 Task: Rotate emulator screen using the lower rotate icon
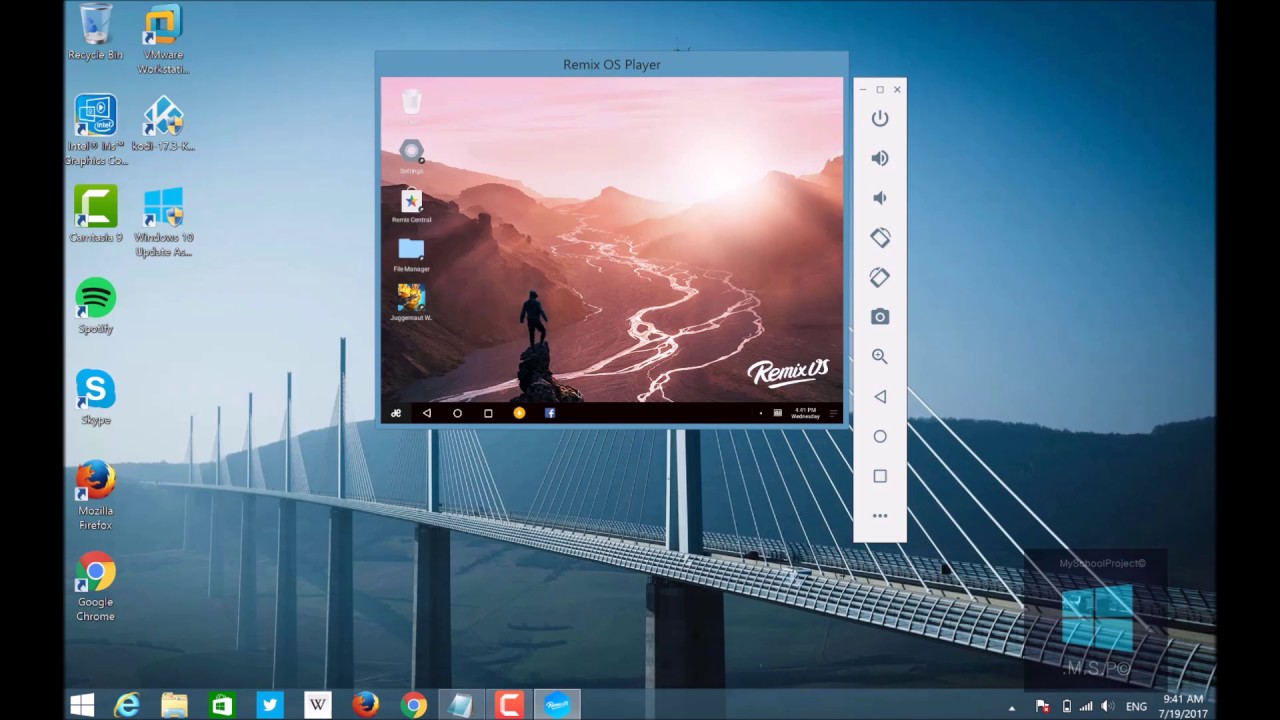click(x=880, y=277)
